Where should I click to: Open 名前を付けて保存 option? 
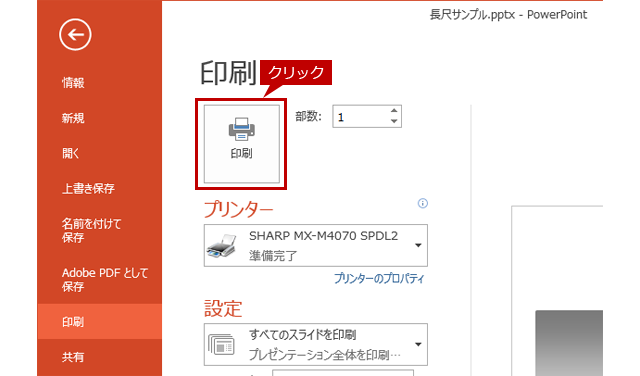tap(91, 231)
